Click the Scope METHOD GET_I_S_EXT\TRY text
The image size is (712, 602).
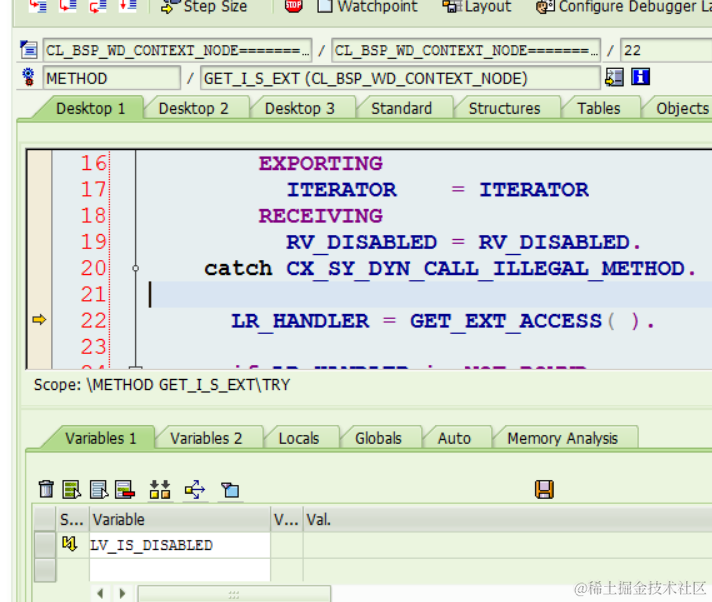(x=162, y=385)
